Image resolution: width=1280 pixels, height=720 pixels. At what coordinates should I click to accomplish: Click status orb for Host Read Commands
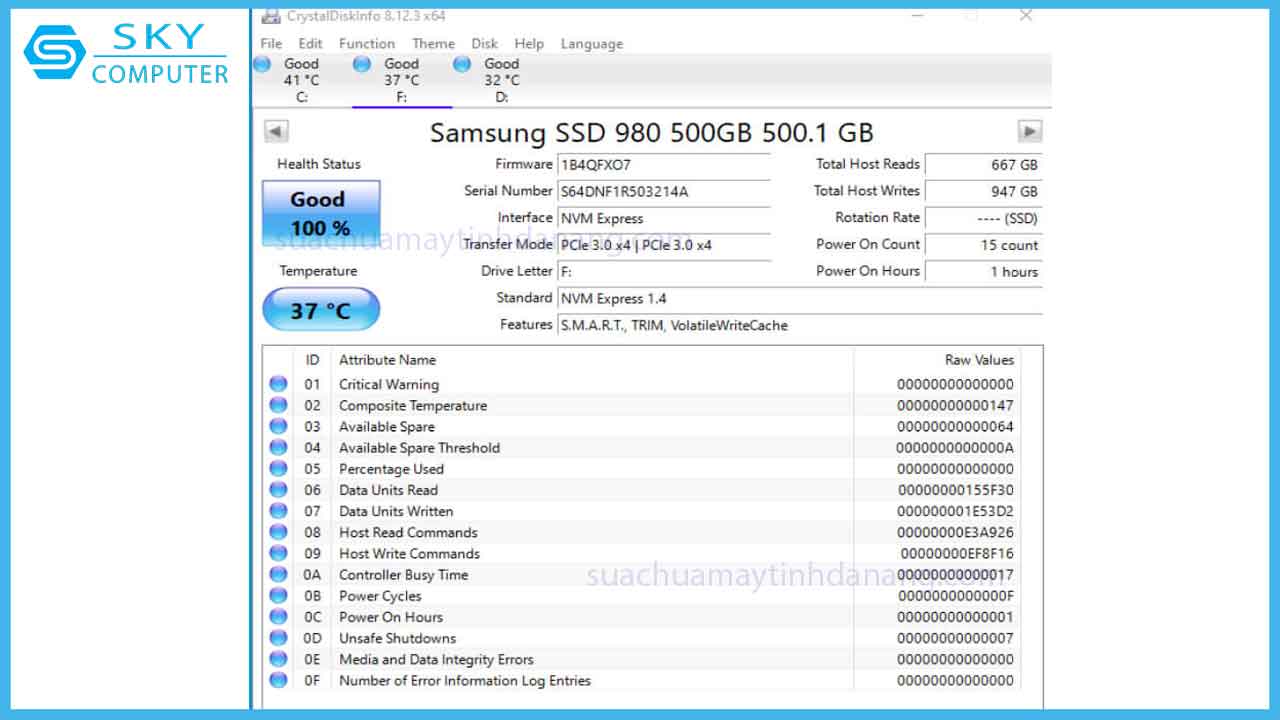tap(278, 532)
